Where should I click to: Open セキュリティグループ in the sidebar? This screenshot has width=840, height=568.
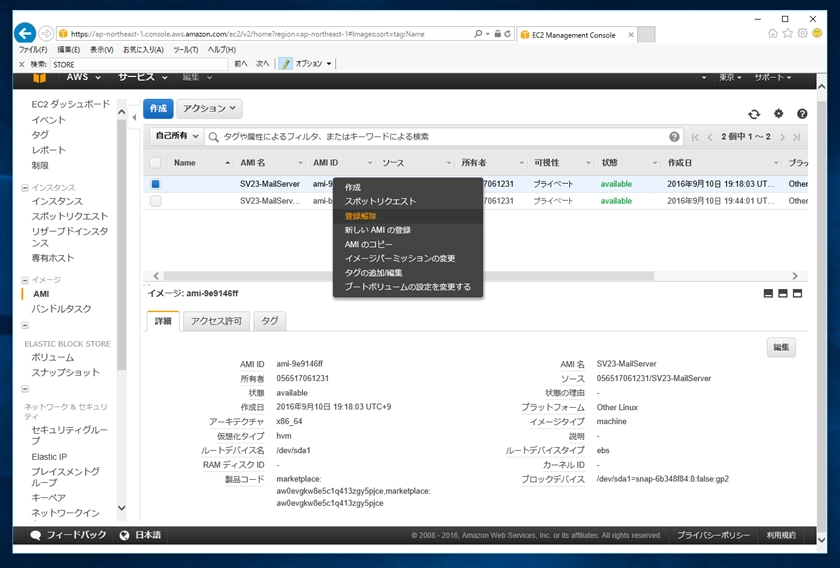click(70, 435)
